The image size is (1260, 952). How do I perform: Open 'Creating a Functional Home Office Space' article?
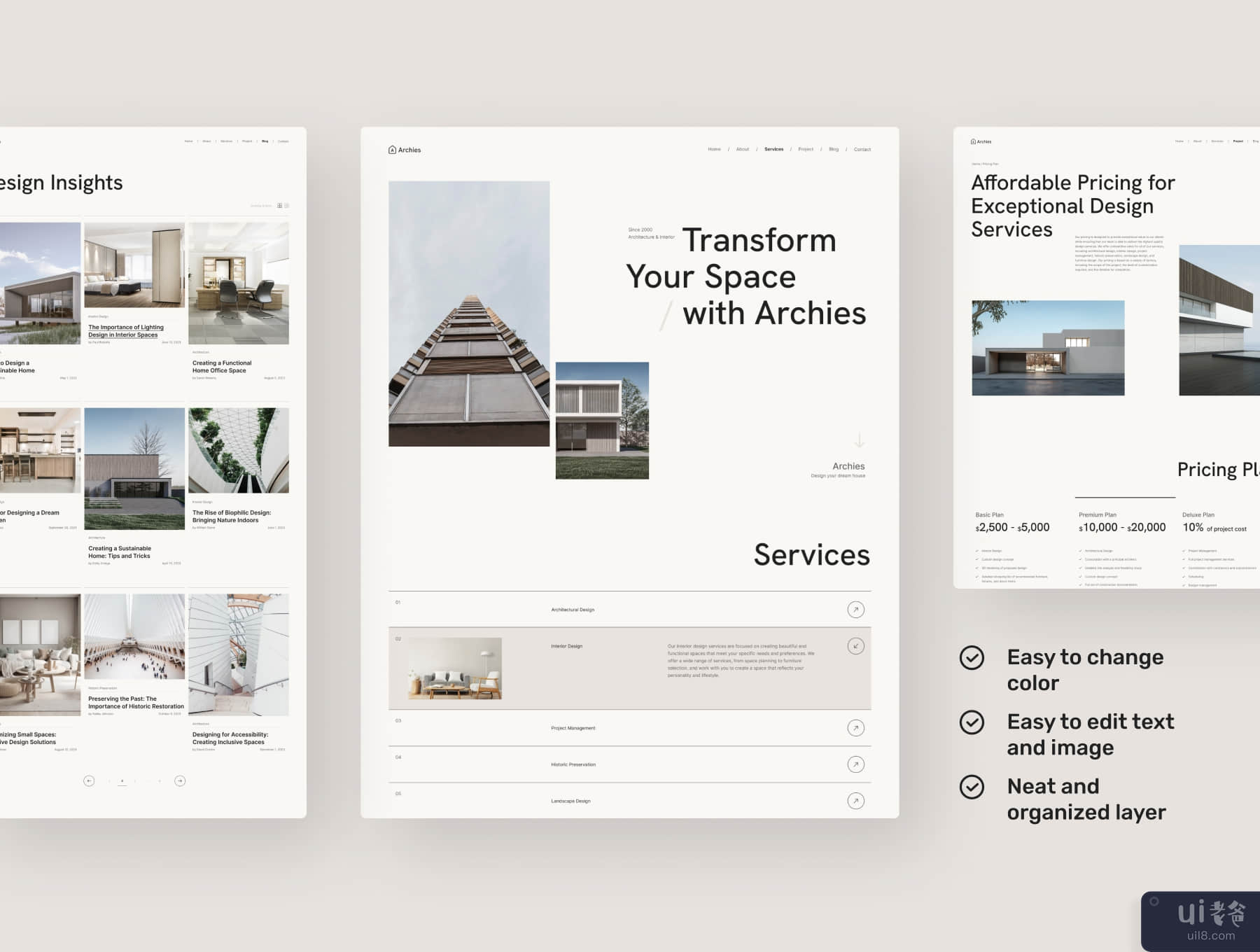[x=222, y=367]
